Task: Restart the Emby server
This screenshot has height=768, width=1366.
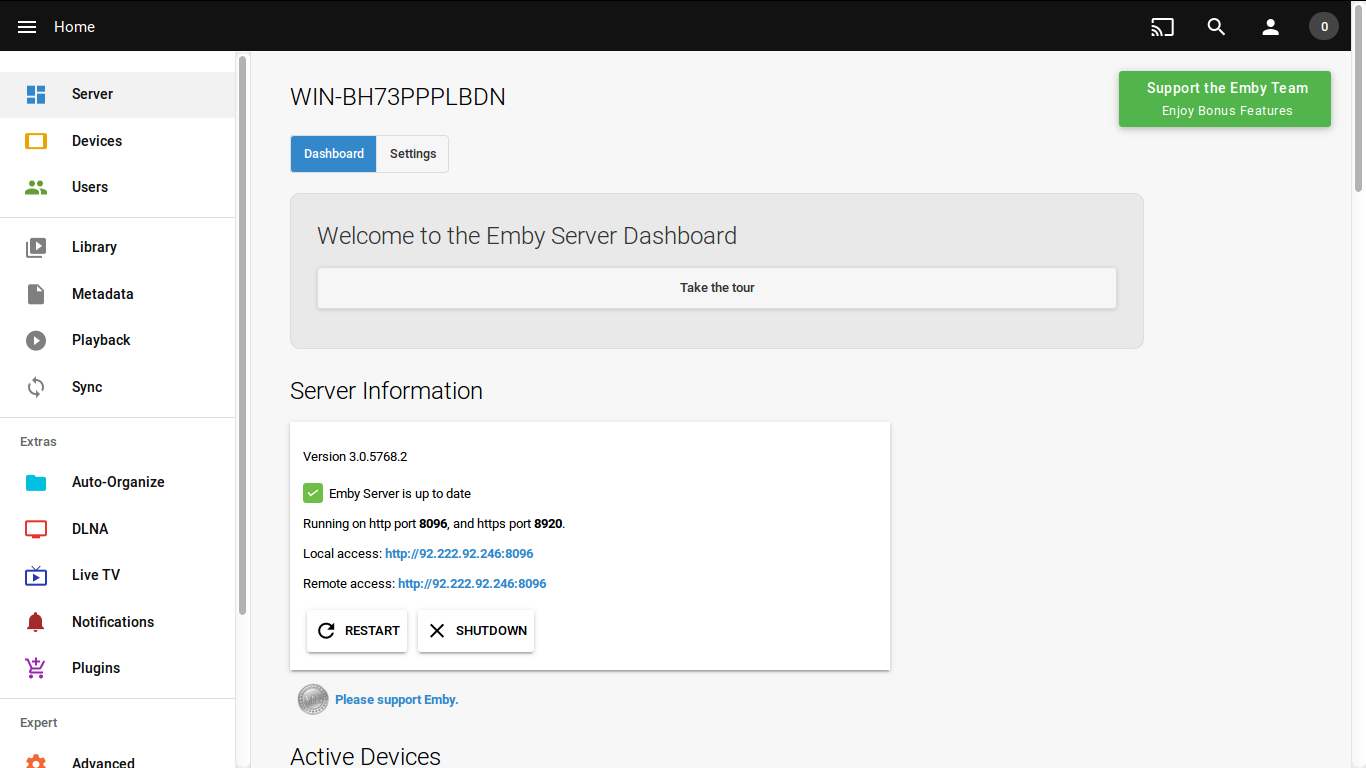Action: pyautogui.click(x=357, y=631)
